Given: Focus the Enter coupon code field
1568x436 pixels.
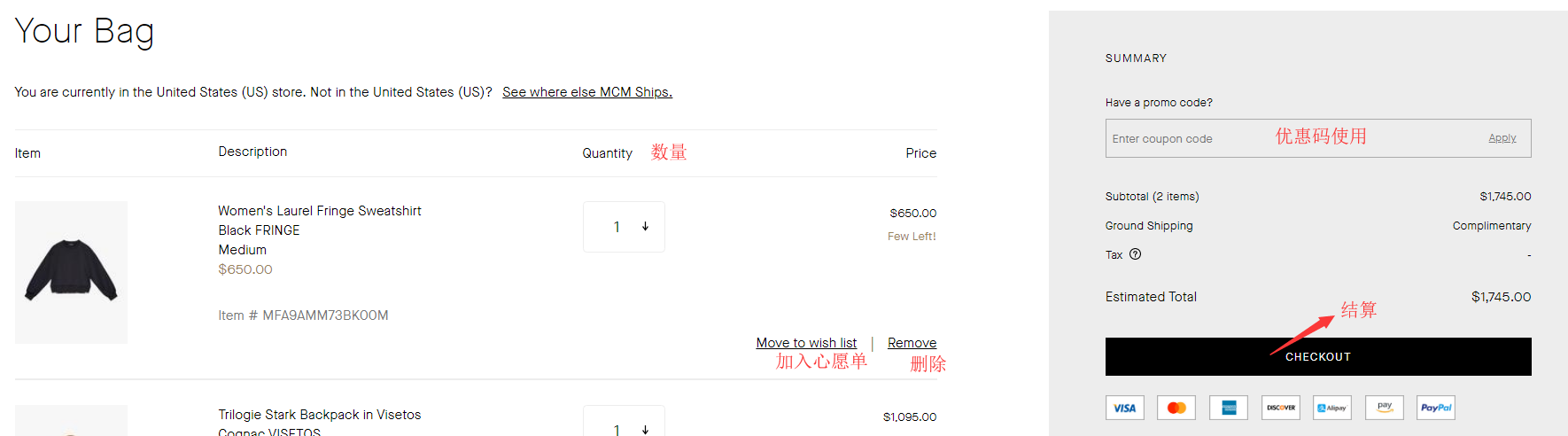Looking at the screenshot, I should [x=1187, y=139].
